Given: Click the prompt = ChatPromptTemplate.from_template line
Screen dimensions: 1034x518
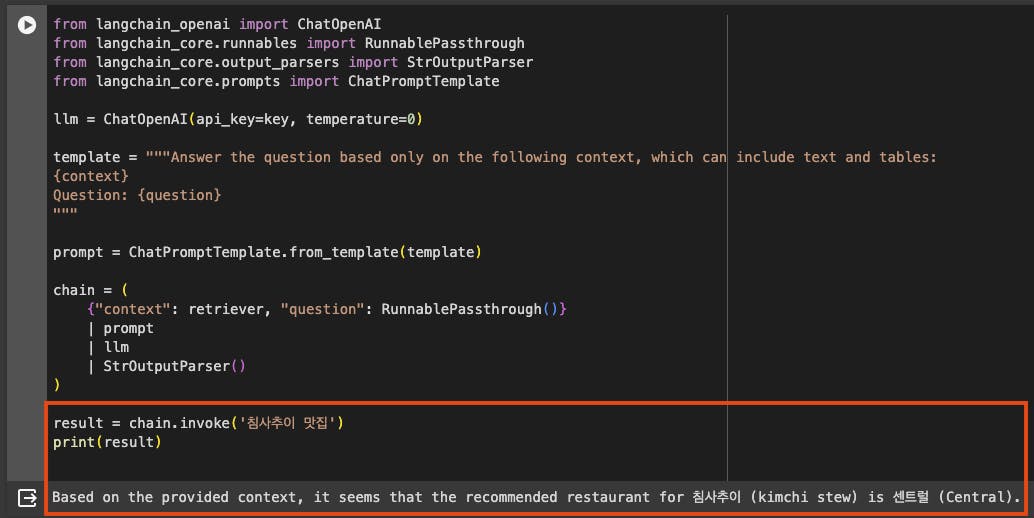Looking at the screenshot, I should tap(267, 252).
